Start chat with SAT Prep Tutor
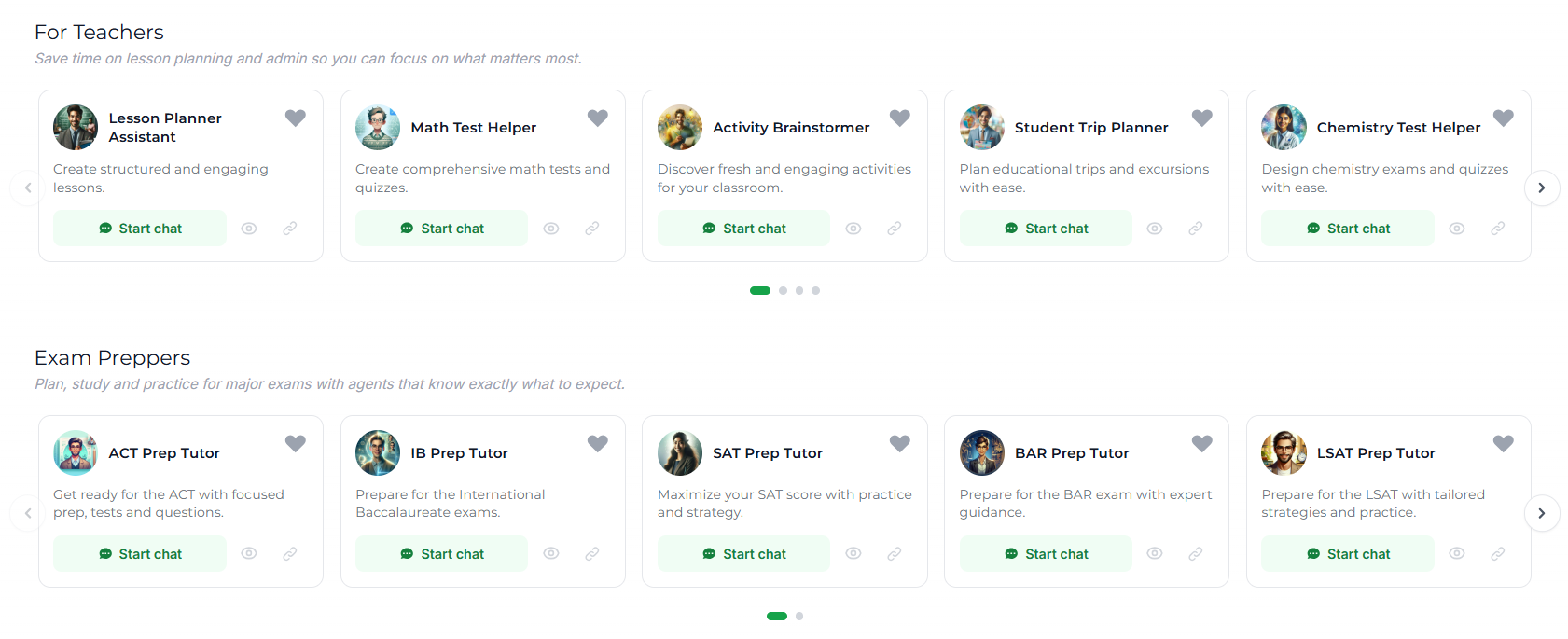The width and height of the screenshot is (1568, 639). [x=743, y=554]
